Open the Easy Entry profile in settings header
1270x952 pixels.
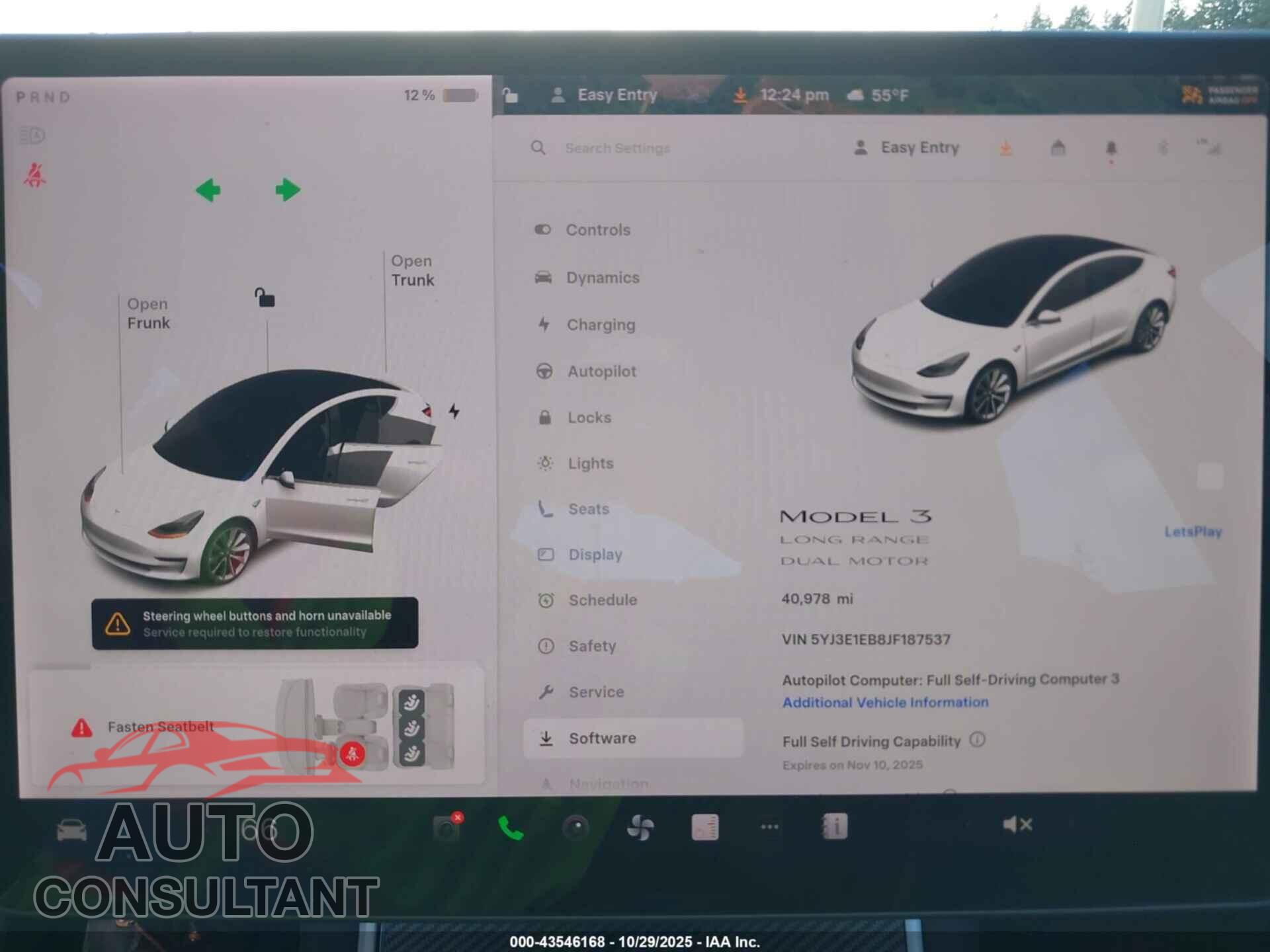906,147
